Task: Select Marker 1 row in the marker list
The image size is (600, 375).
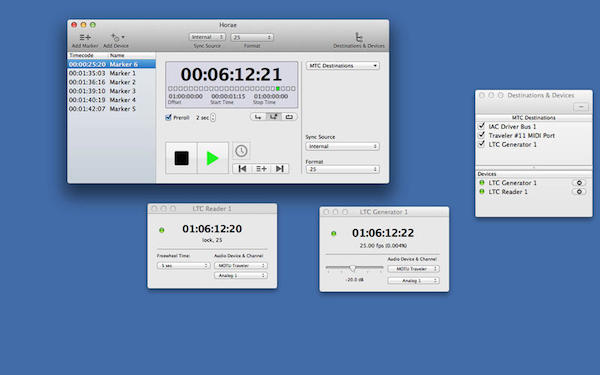Action: (x=111, y=73)
